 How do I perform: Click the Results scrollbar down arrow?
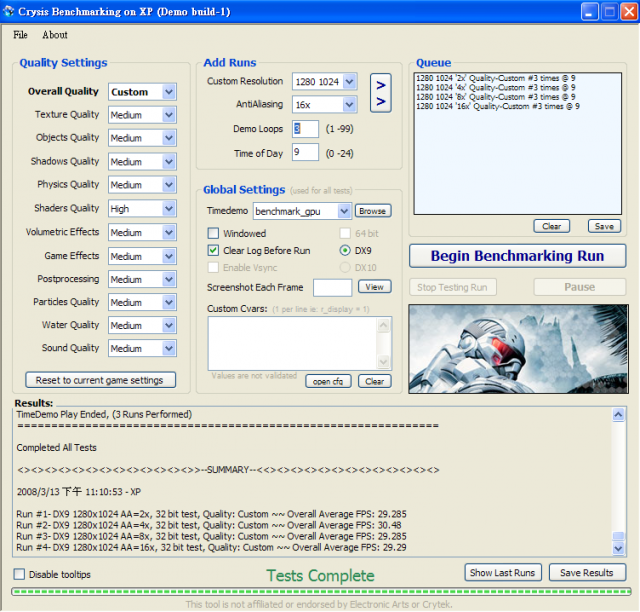click(618, 548)
